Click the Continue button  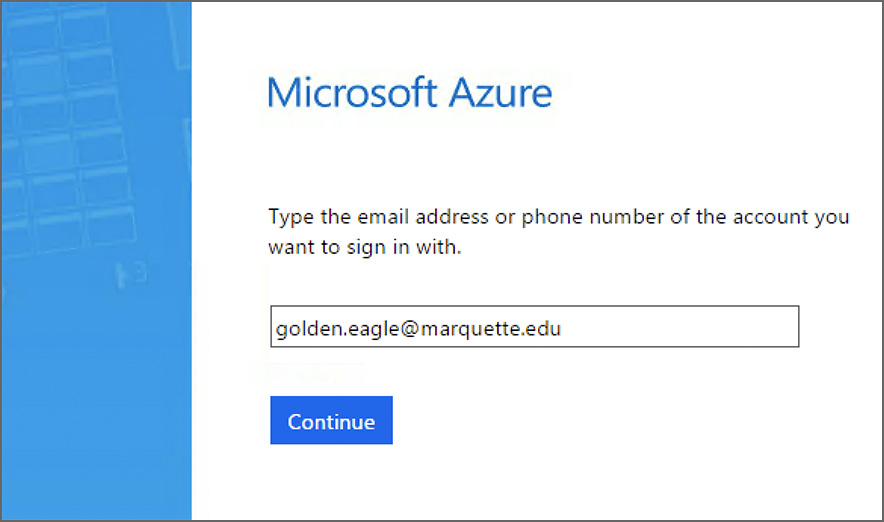(331, 421)
